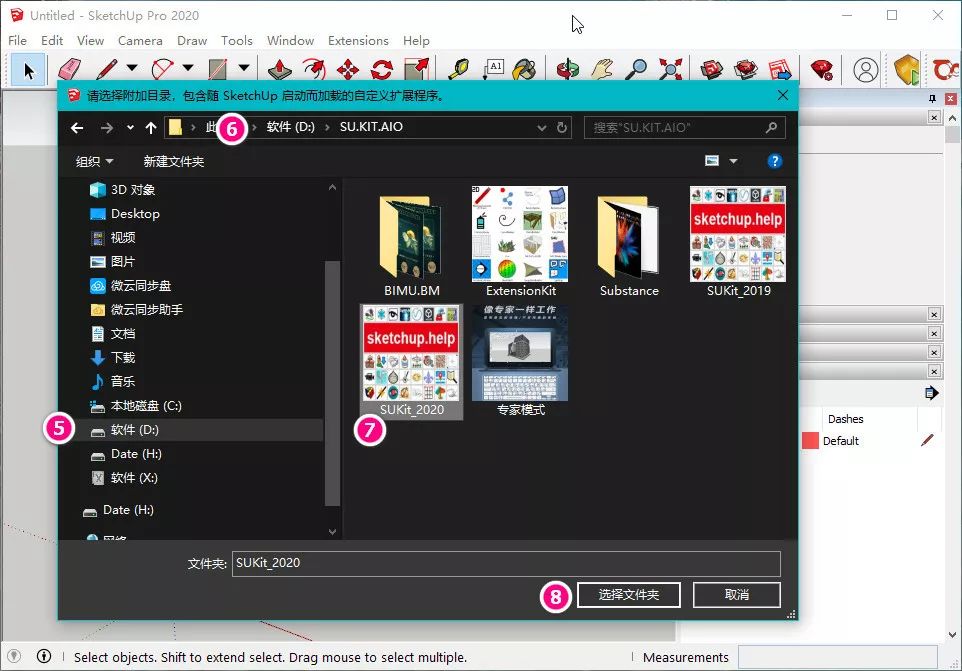Click the red Default tag color swatch
The height and width of the screenshot is (671, 962).
pos(810,440)
